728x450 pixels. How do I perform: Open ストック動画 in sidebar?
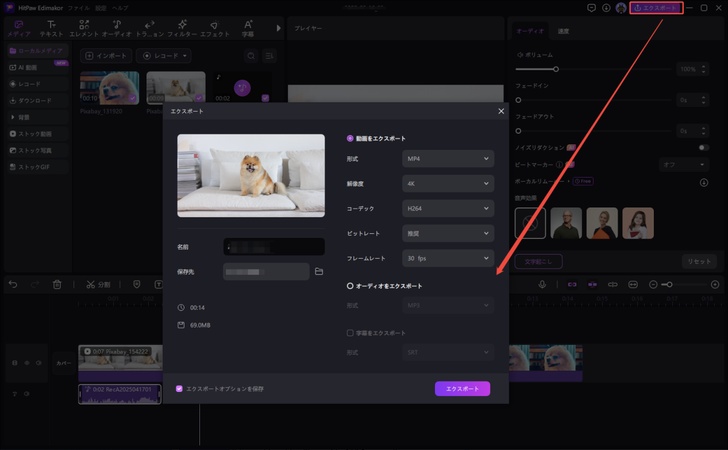pos(37,134)
